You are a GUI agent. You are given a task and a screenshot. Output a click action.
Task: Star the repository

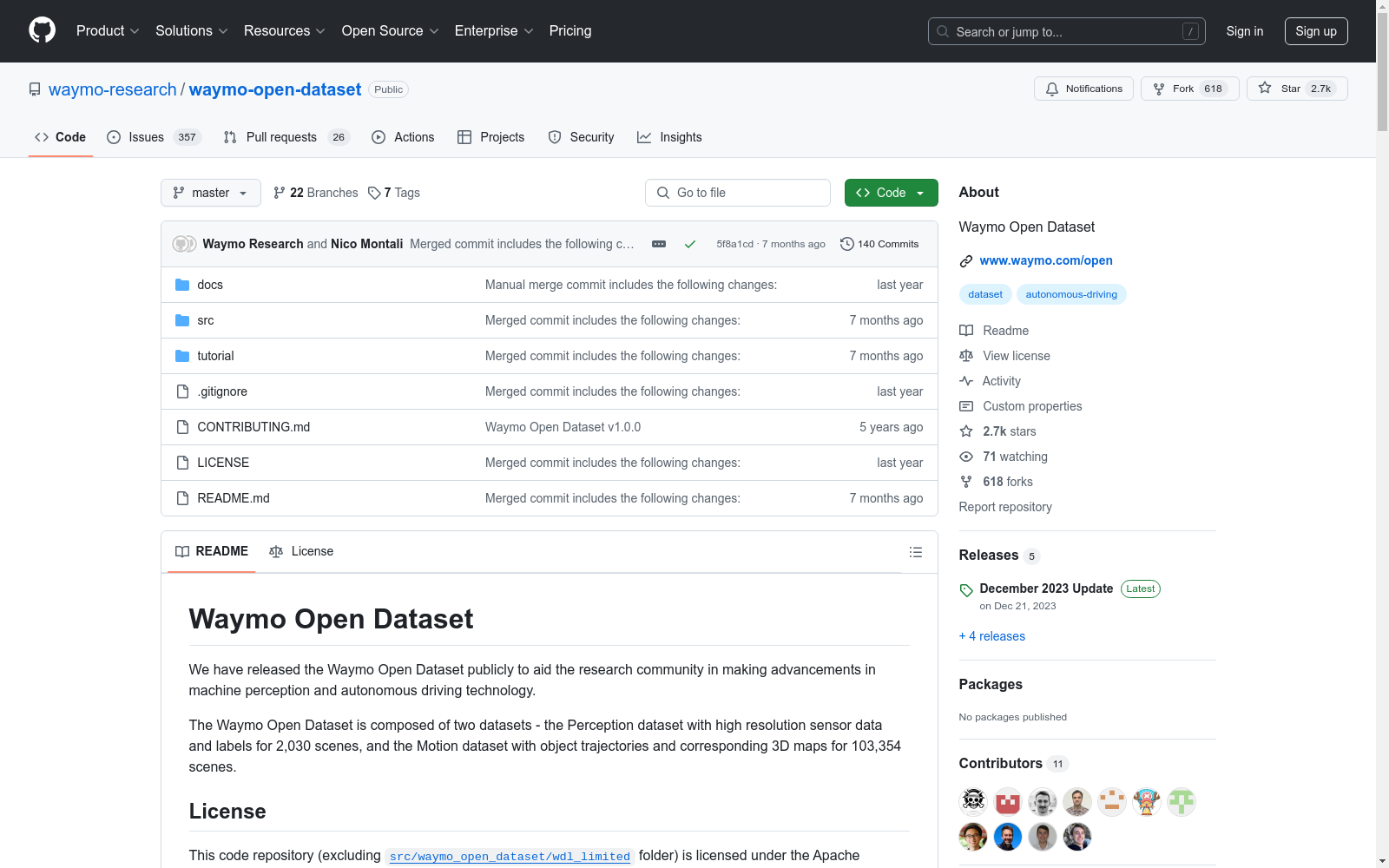[x=1297, y=89]
